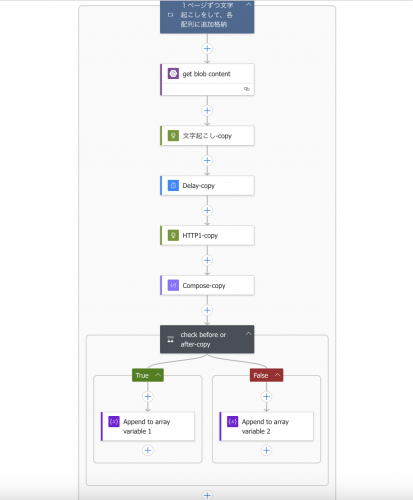The width and height of the screenshot is (413, 500).
Task: Add a step between Compose-copy and condition
Action: (x=207, y=310)
